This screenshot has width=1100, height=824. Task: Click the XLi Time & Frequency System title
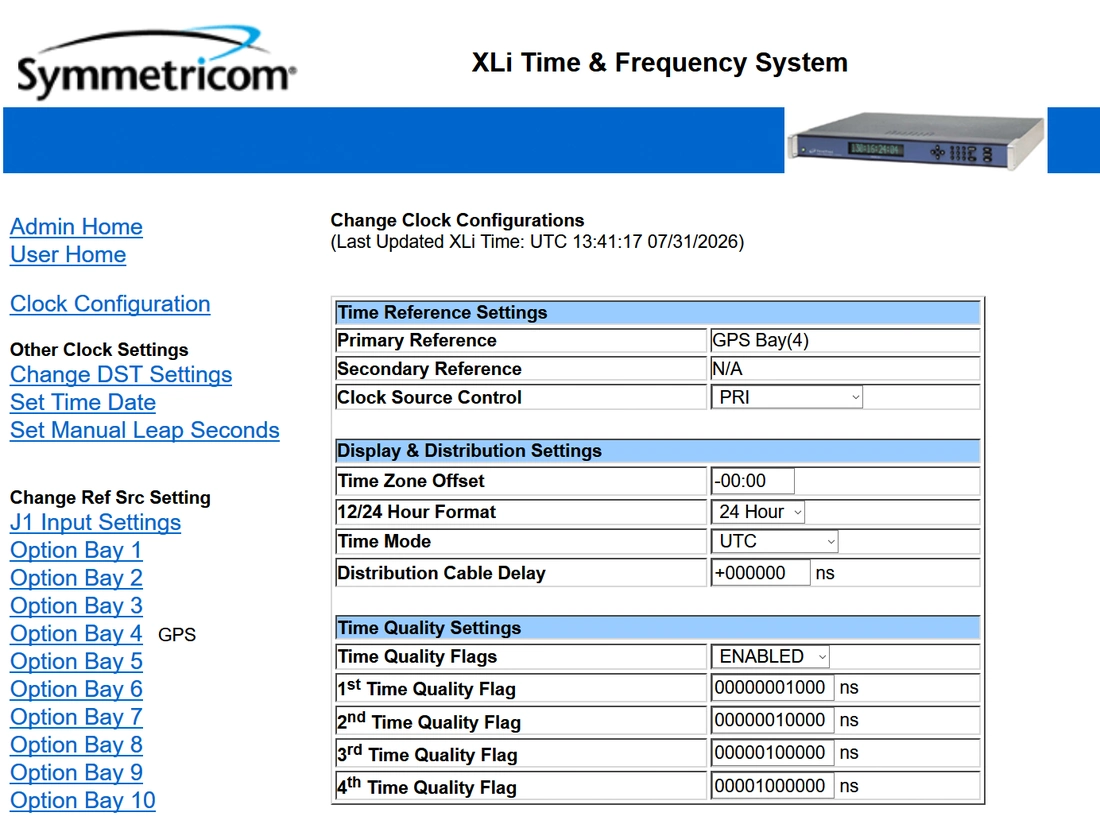(x=659, y=62)
